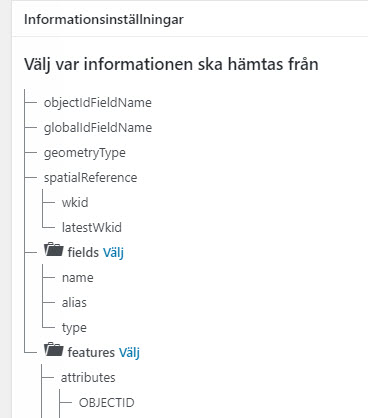The height and width of the screenshot is (418, 368).
Task: Click the tree connector line beside attributes
Action: click(x=48, y=378)
